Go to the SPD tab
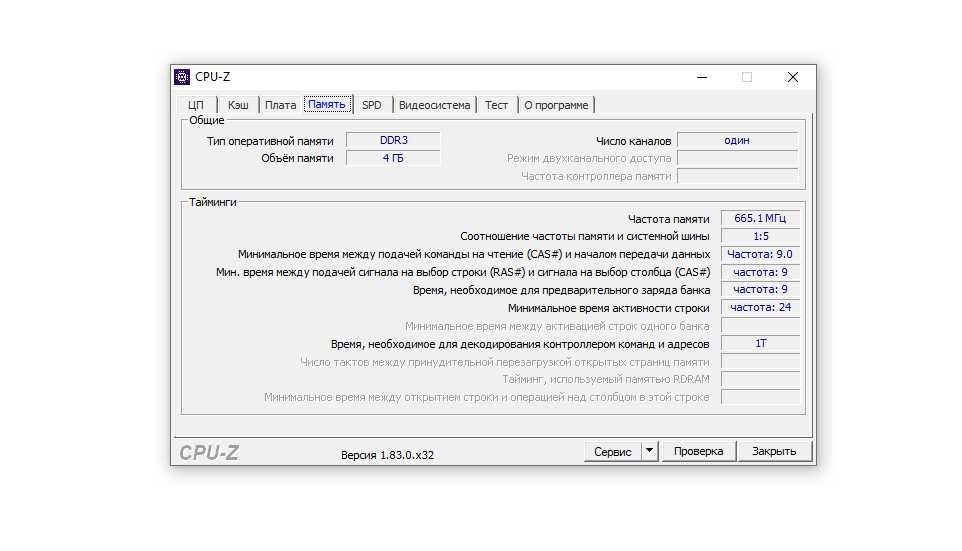This screenshot has height=551, width=962. tap(372, 105)
